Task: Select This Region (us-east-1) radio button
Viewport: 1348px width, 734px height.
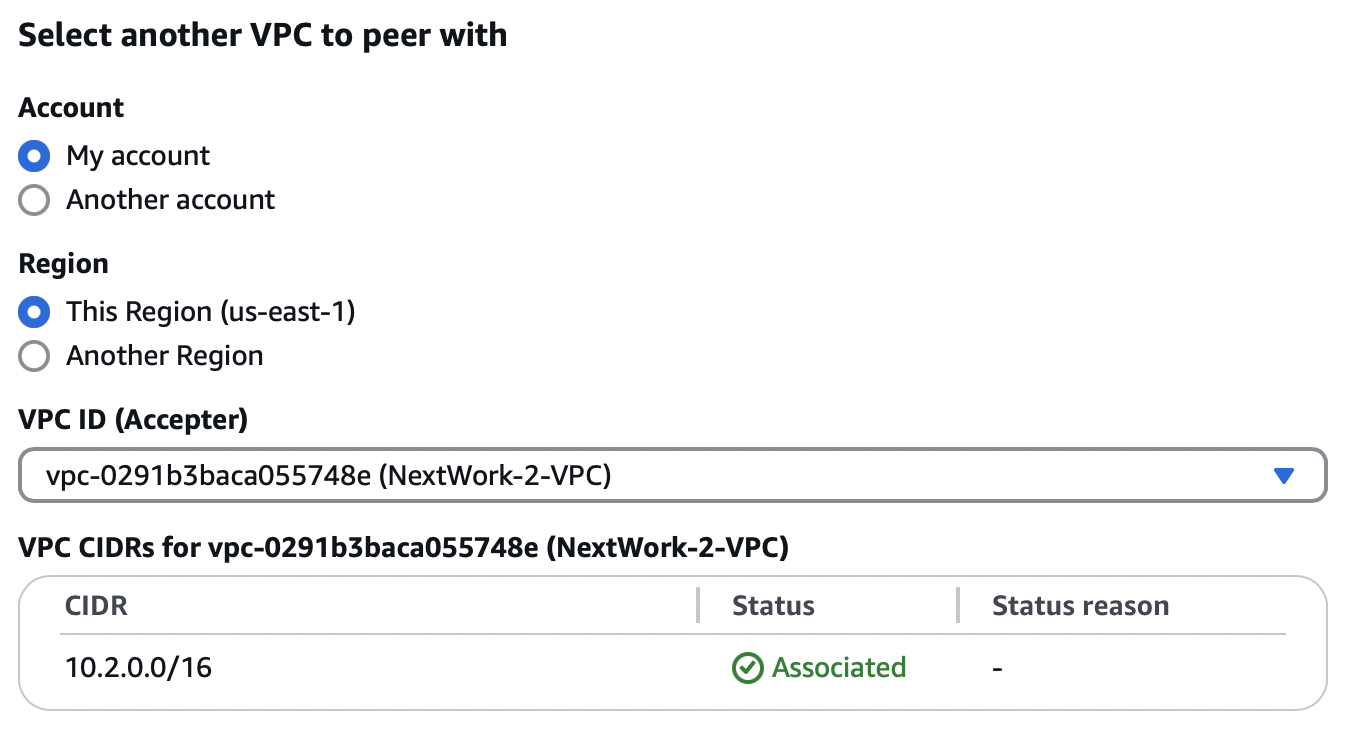Action: (x=34, y=312)
